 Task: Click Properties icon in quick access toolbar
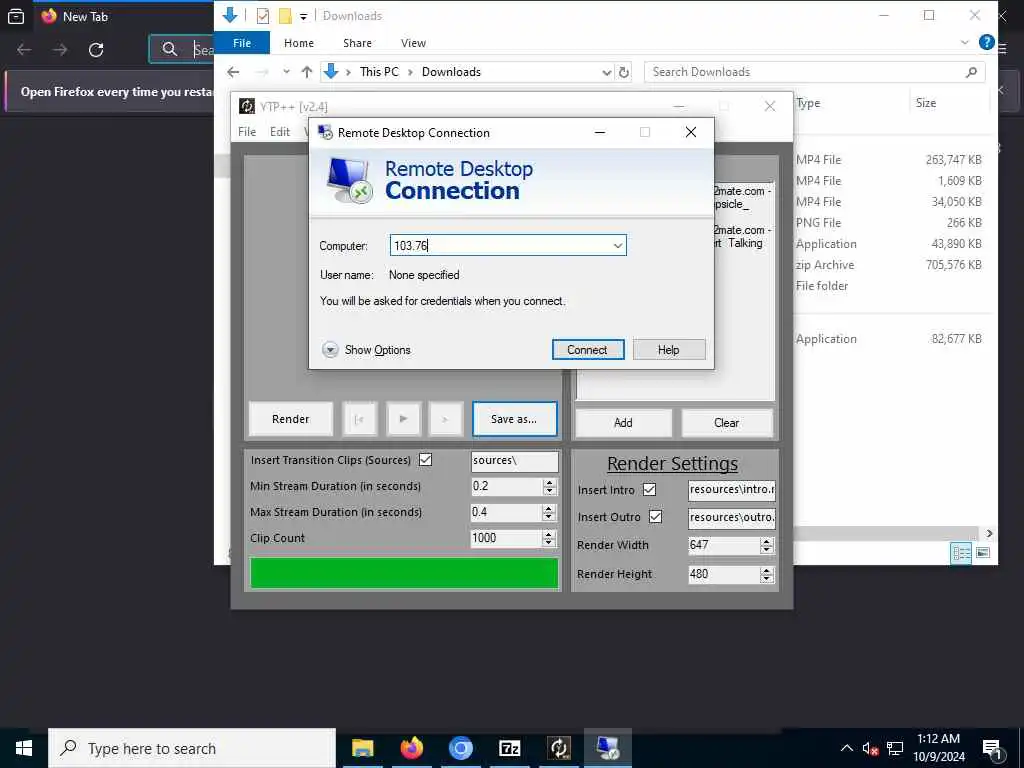point(263,16)
